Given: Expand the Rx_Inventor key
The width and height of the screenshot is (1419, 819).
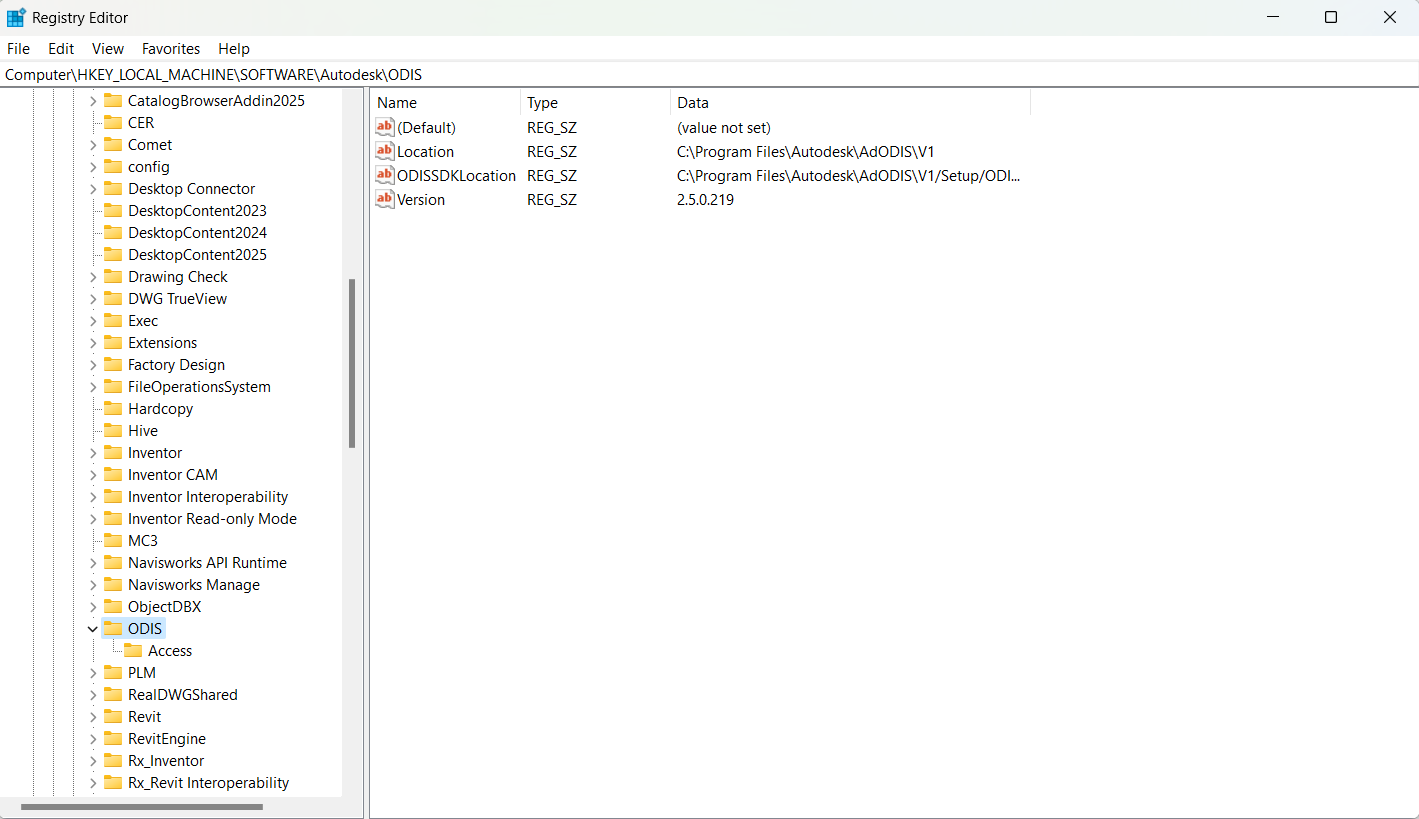Looking at the screenshot, I should click(93, 761).
